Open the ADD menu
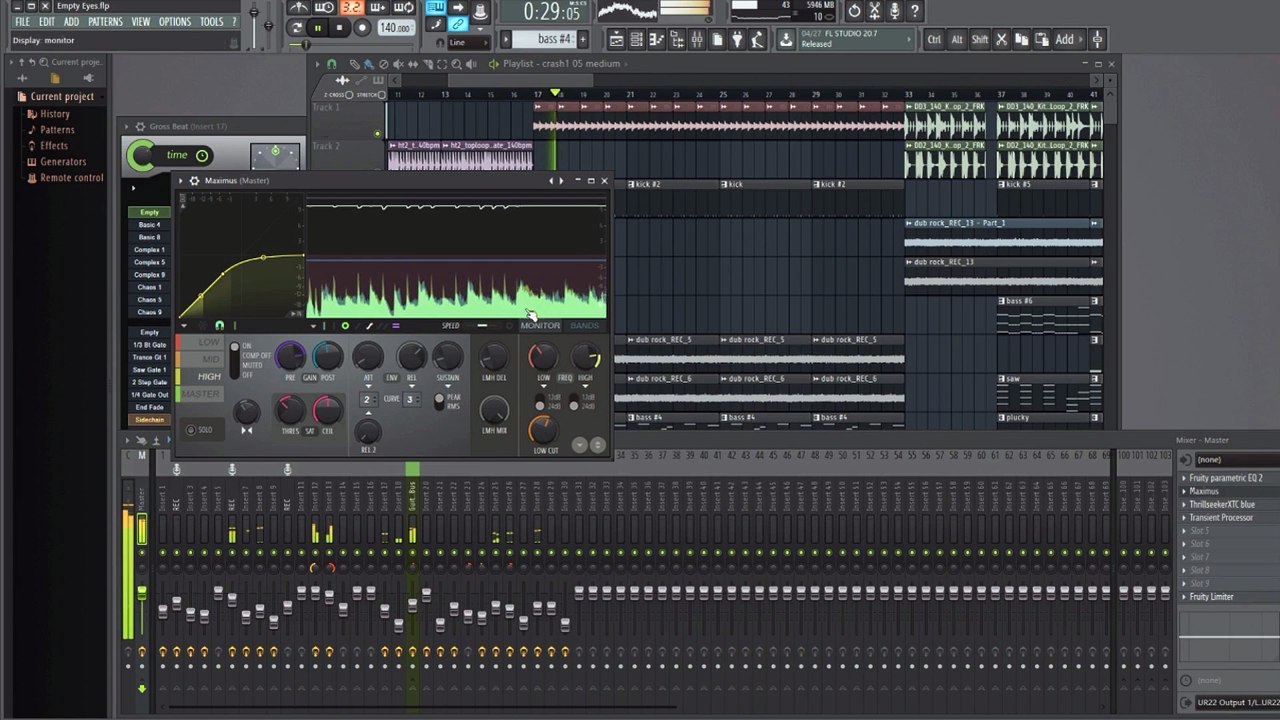1280x720 pixels. [x=71, y=22]
